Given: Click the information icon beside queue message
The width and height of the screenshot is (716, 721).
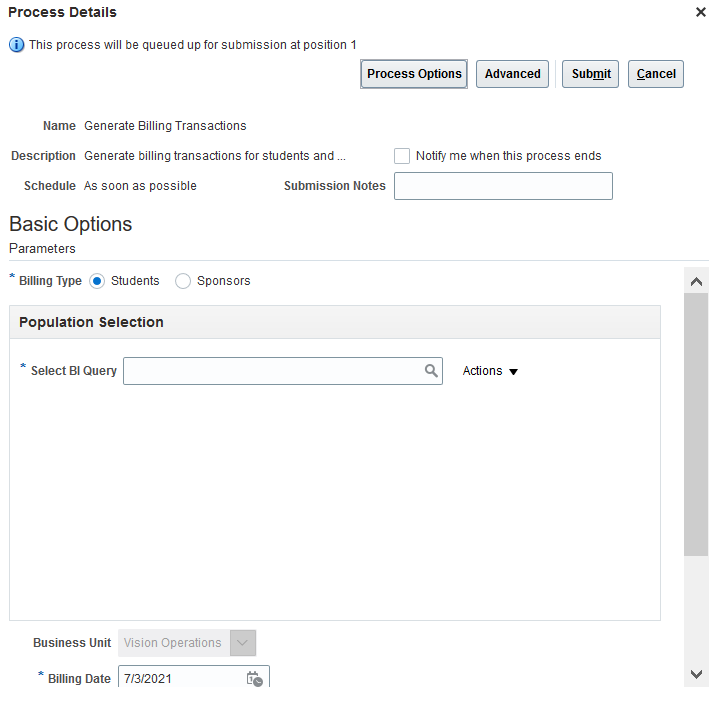Looking at the screenshot, I should tap(17, 45).
